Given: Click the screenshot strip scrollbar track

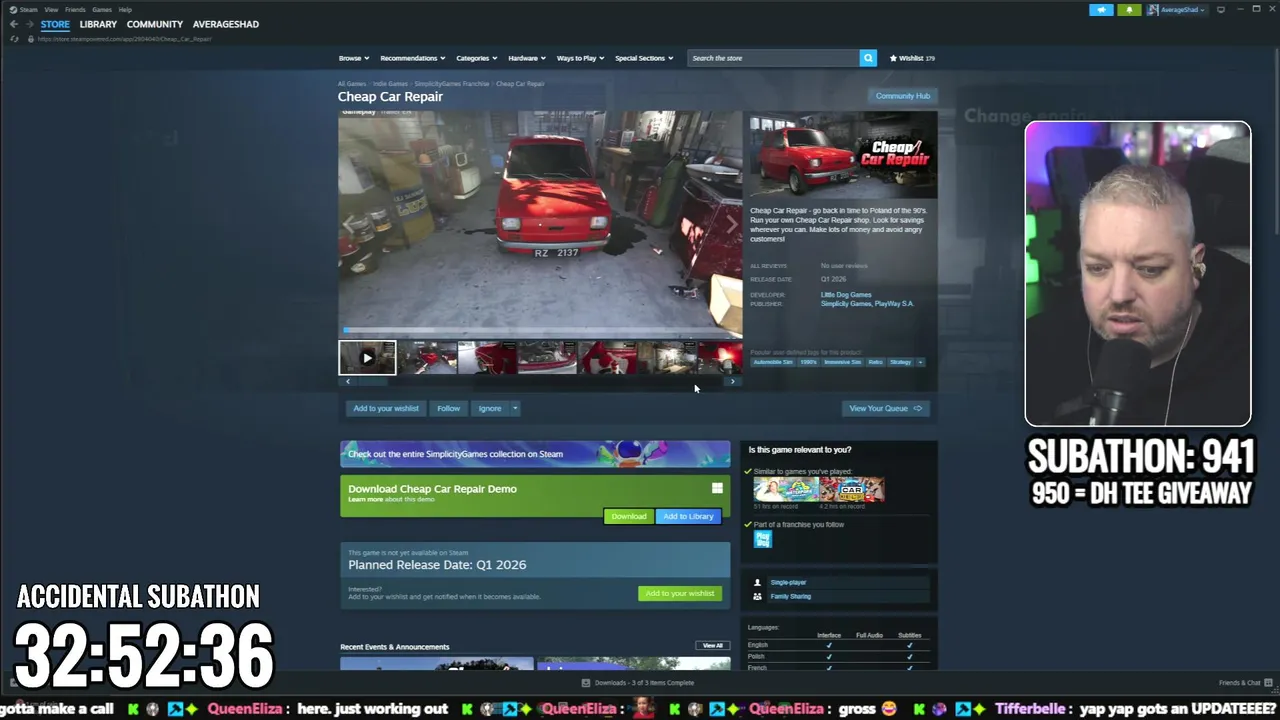Looking at the screenshot, I should 540,381.
